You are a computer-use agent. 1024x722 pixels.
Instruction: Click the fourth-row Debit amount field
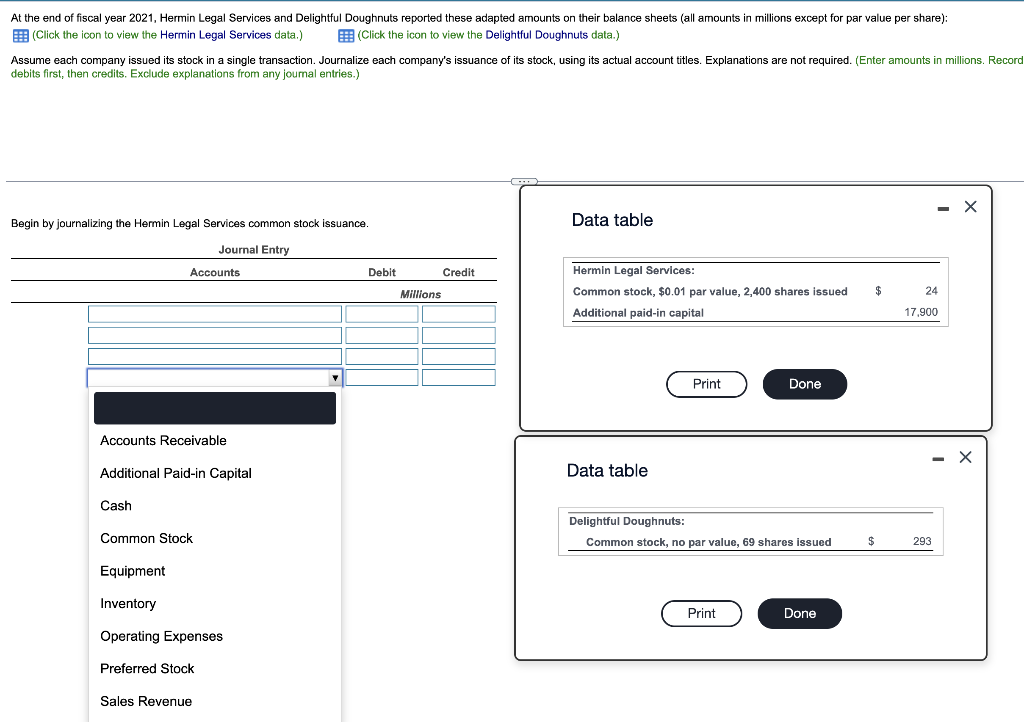(382, 377)
